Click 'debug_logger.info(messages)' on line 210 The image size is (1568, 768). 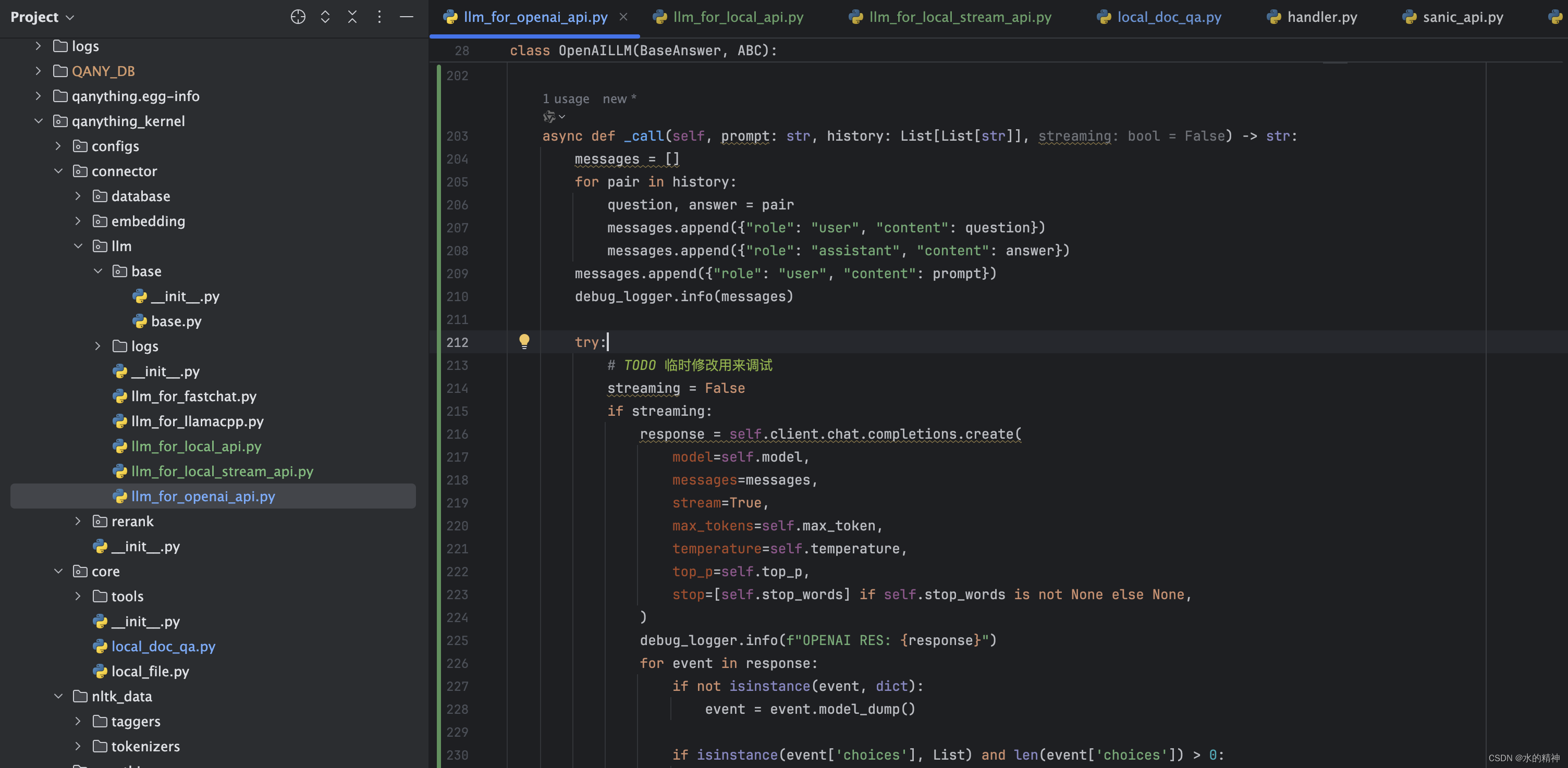(684, 296)
